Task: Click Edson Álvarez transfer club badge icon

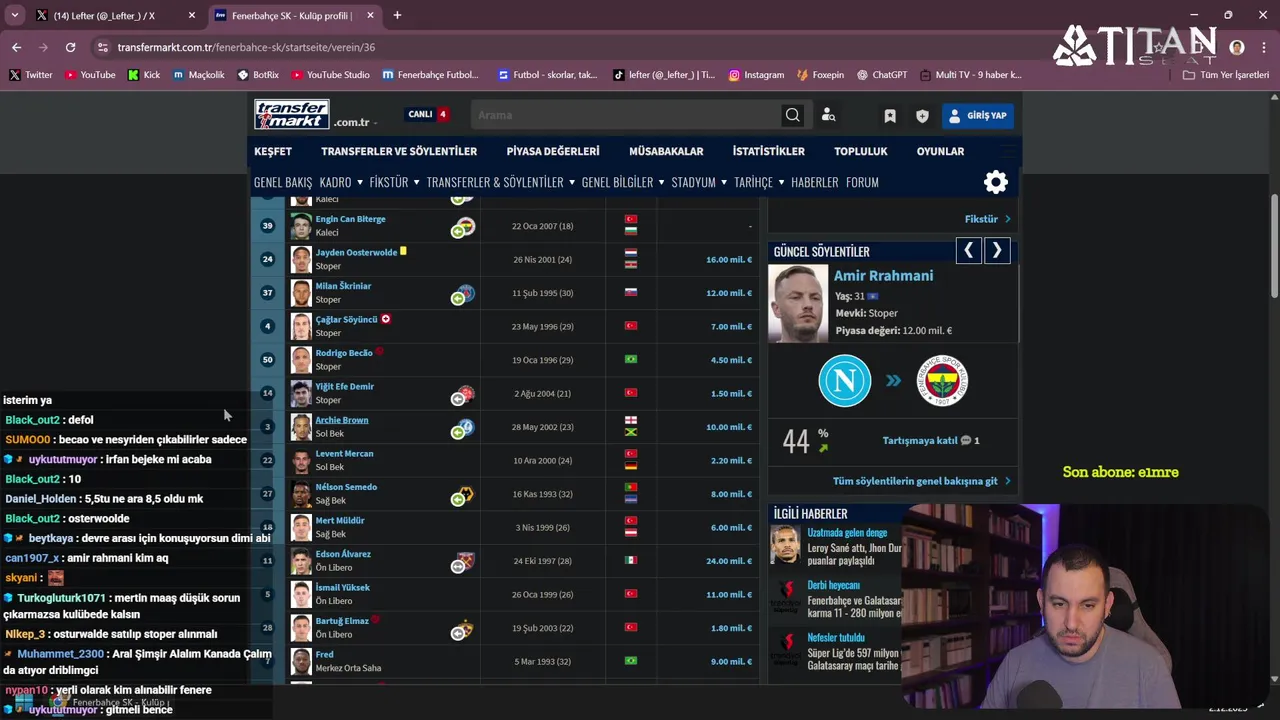Action: click(464, 562)
